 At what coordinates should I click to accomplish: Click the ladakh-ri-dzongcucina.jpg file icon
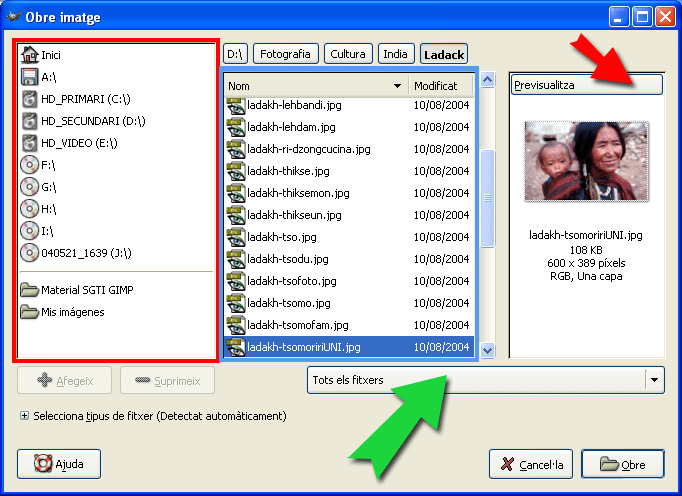(x=236, y=149)
